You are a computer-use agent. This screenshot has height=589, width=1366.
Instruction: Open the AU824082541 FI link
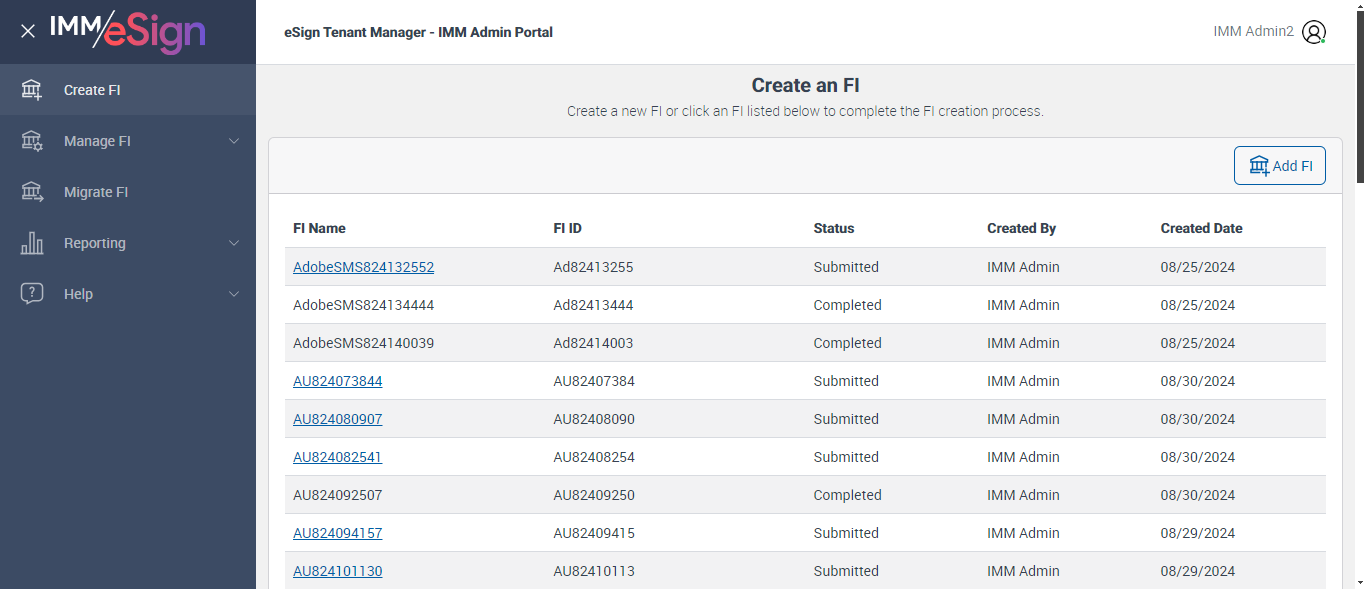337,457
